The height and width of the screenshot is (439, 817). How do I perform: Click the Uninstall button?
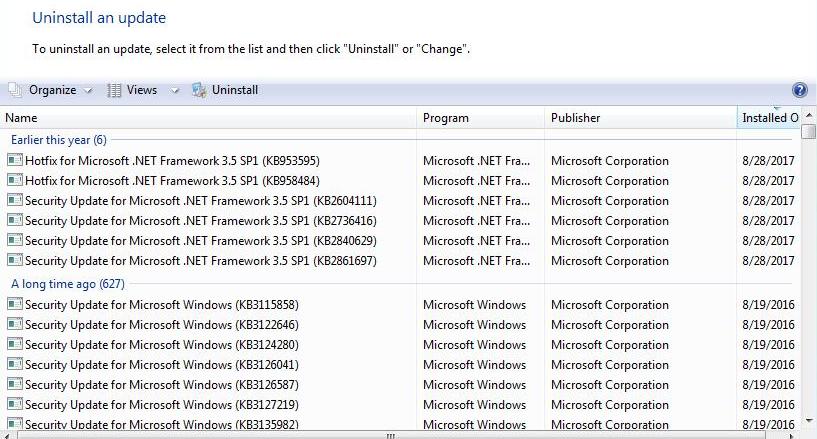coord(225,90)
